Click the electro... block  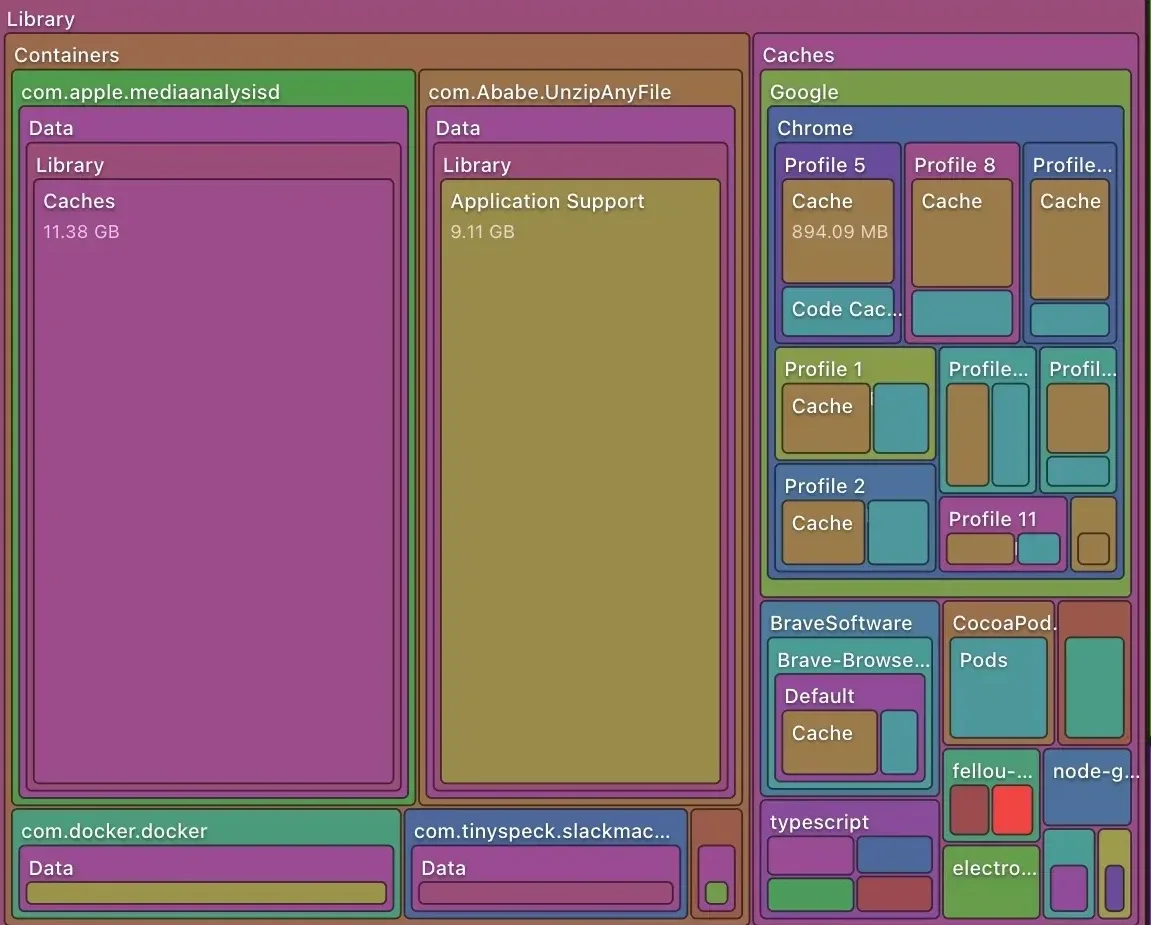click(991, 882)
